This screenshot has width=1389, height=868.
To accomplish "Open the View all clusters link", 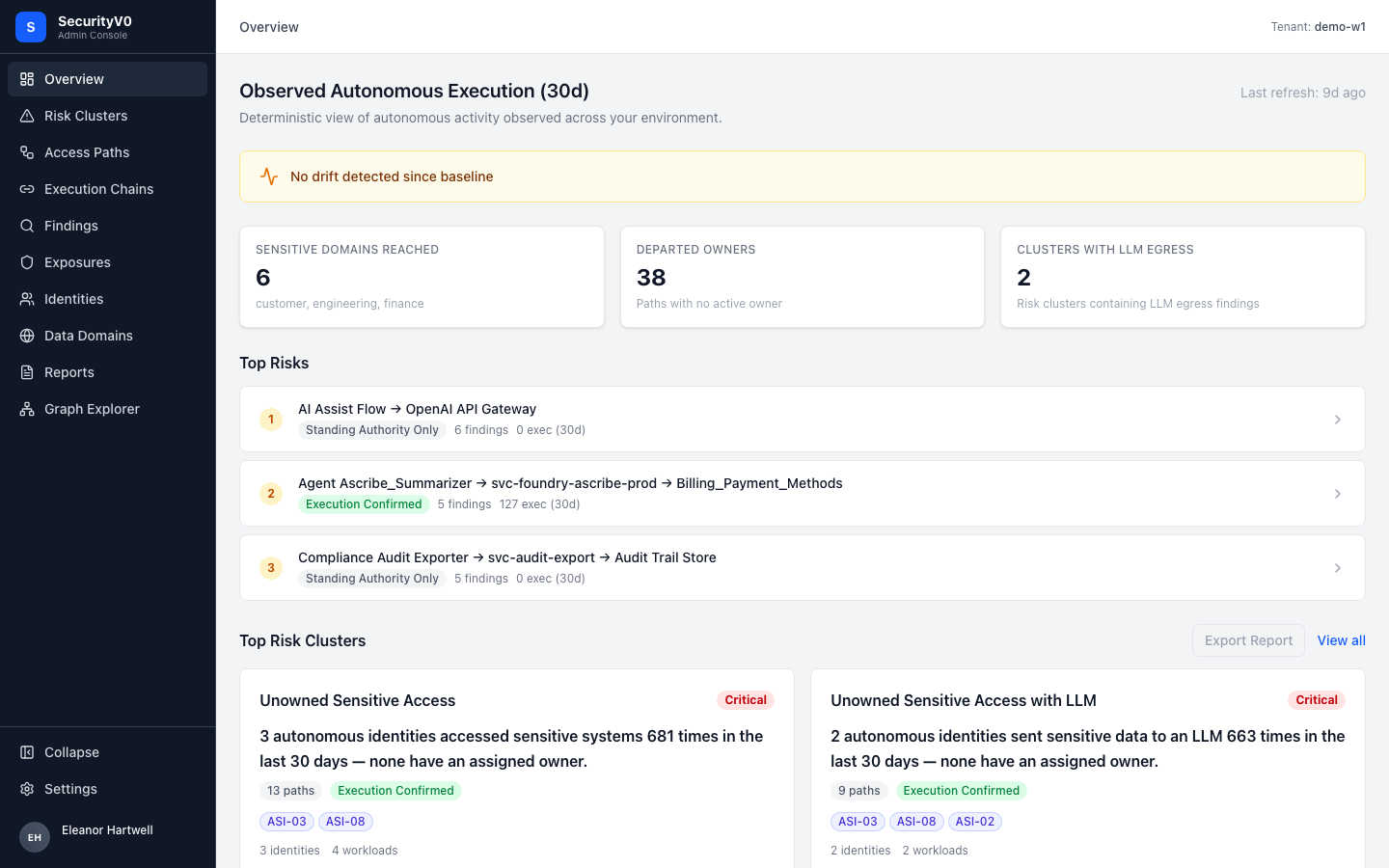I will pyautogui.click(x=1341, y=640).
